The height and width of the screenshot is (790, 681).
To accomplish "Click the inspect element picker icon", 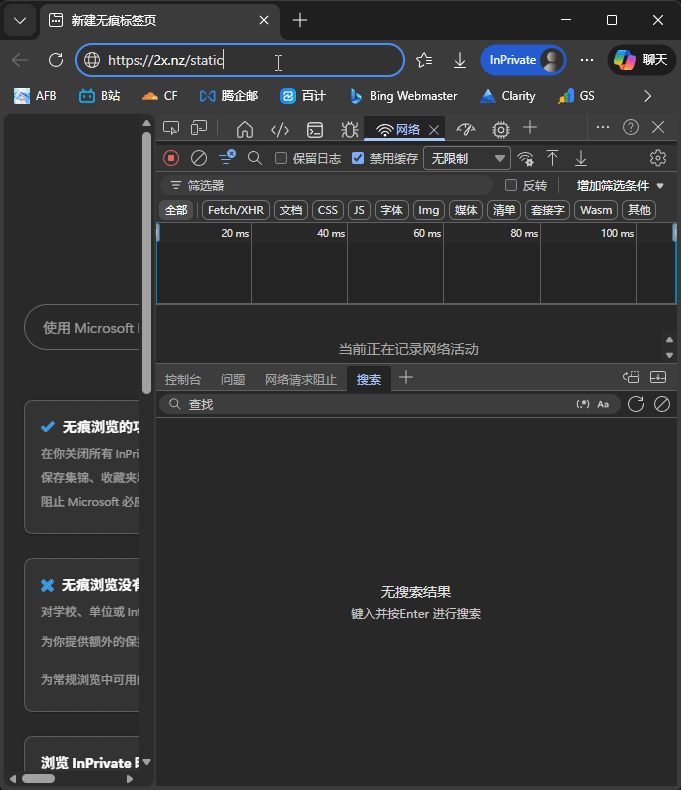I will (171, 128).
